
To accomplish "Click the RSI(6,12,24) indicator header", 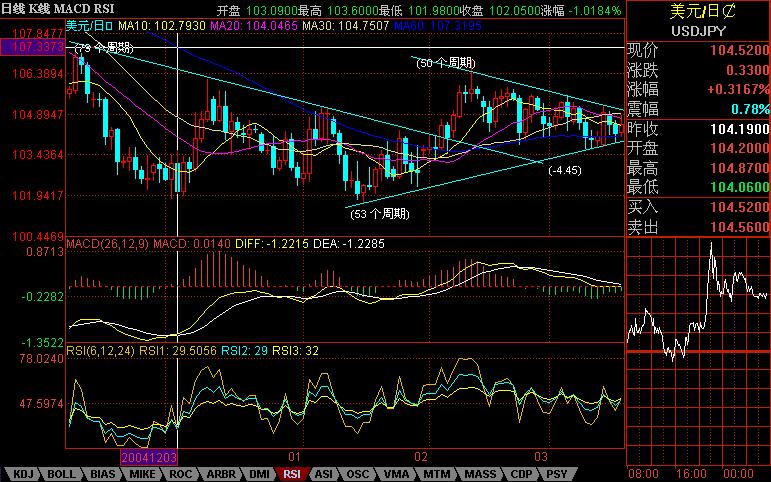I will [x=101, y=351].
